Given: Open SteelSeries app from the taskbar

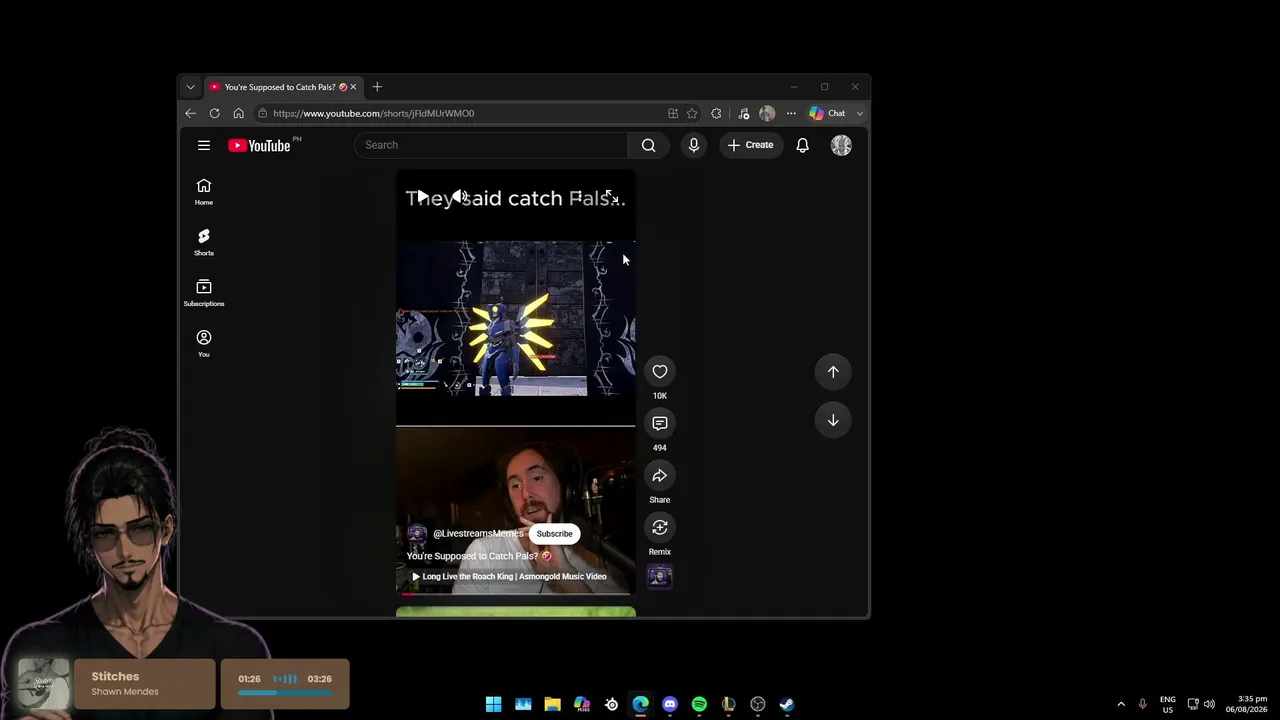Looking at the screenshot, I should 611,704.
